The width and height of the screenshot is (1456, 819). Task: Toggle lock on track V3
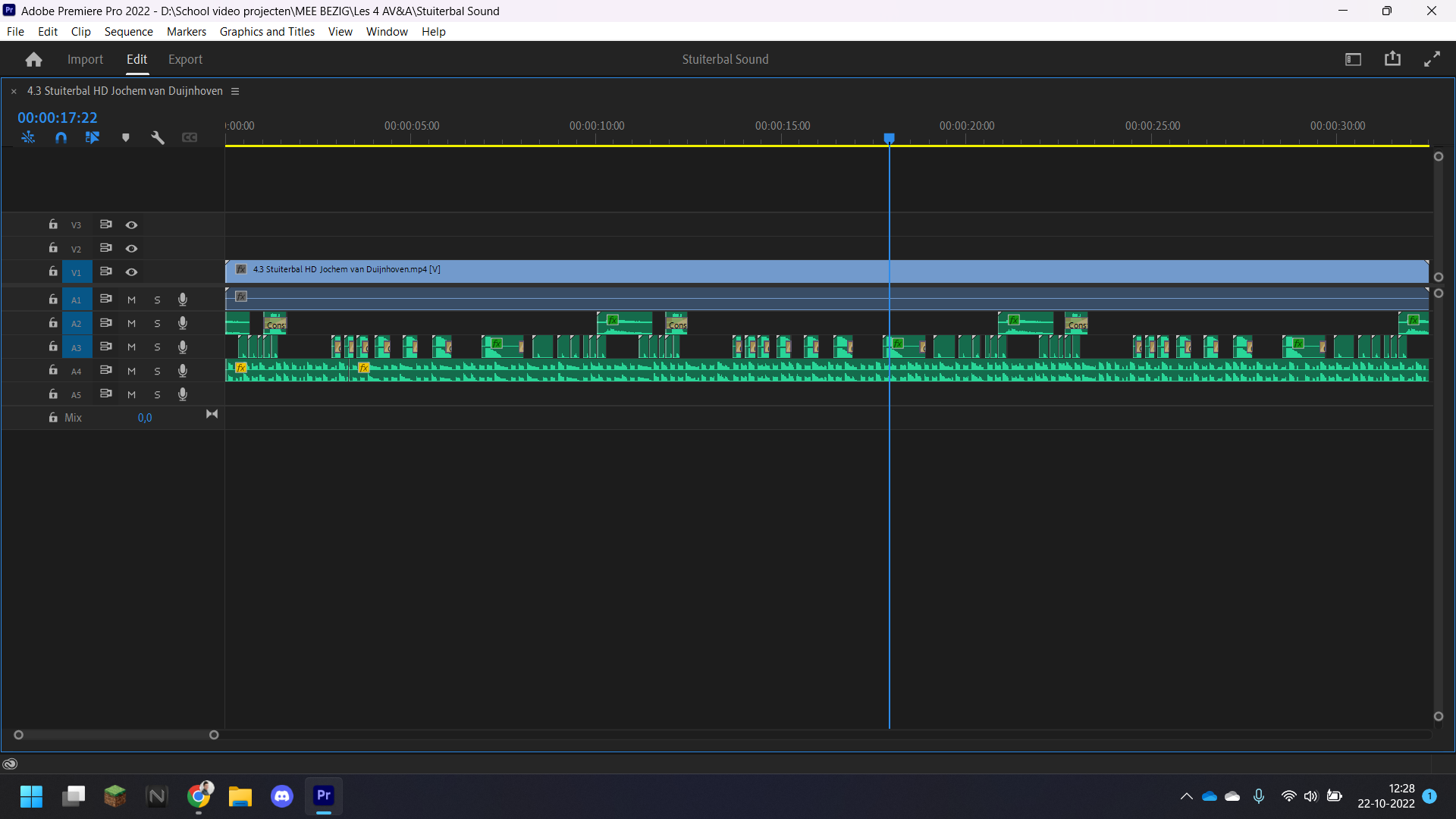tap(53, 224)
